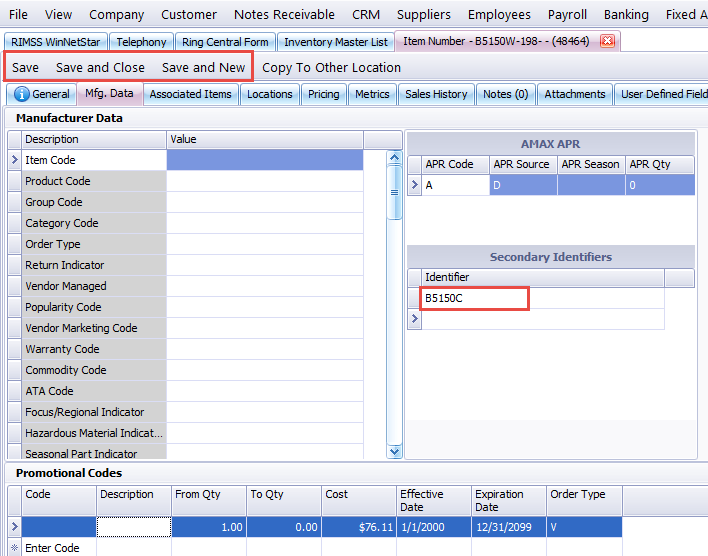Open the Suppliers menu
The height and width of the screenshot is (556, 708).
(424, 15)
